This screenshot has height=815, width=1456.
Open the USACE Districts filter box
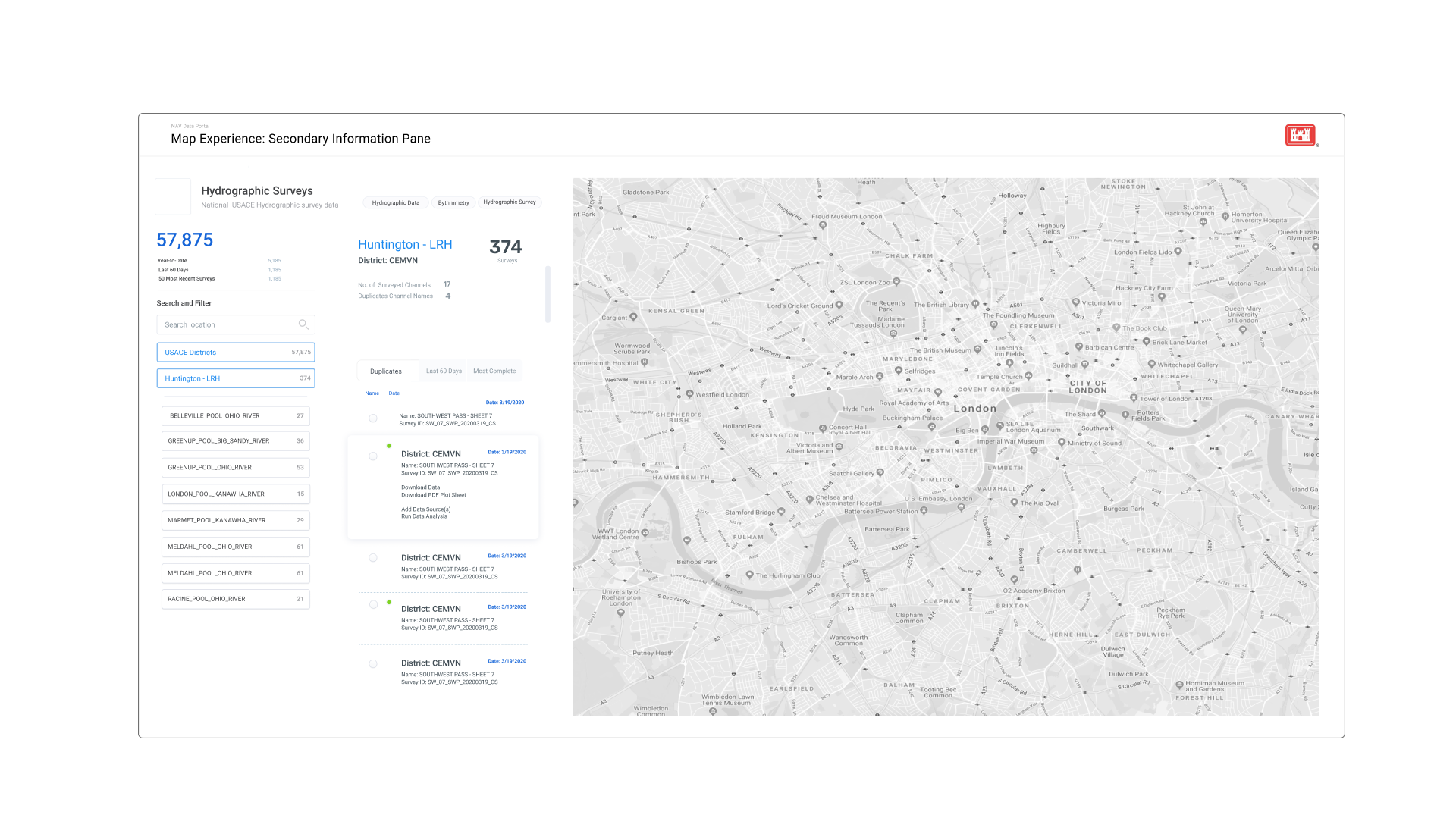(236, 353)
